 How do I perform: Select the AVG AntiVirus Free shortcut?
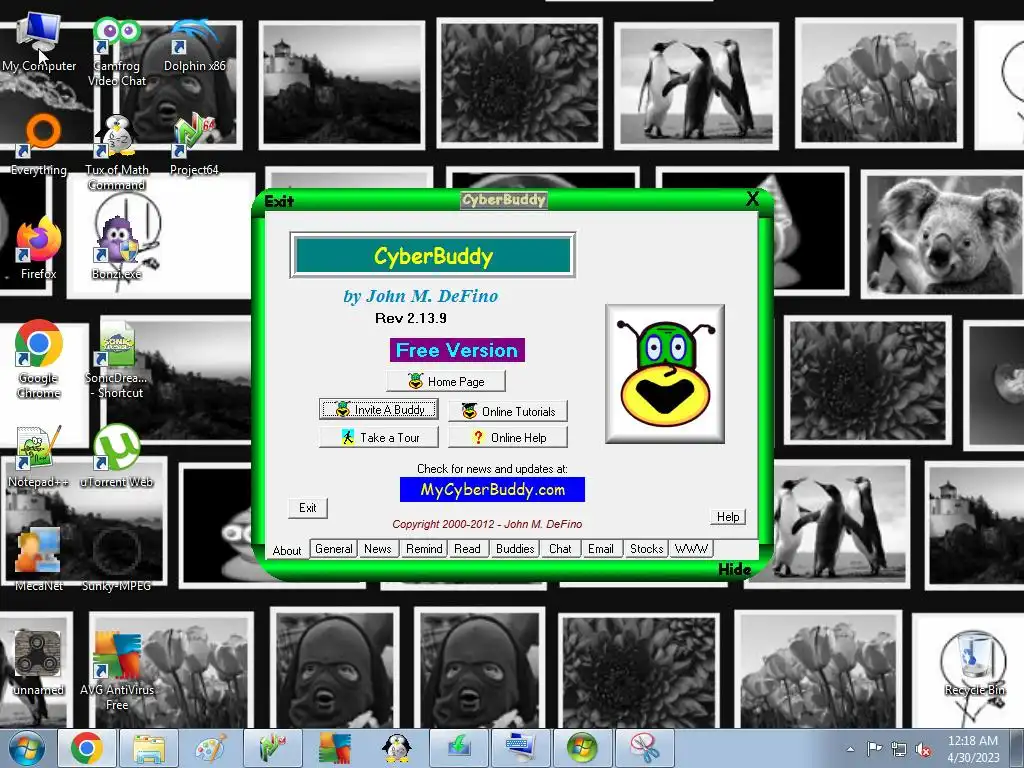coord(116,670)
